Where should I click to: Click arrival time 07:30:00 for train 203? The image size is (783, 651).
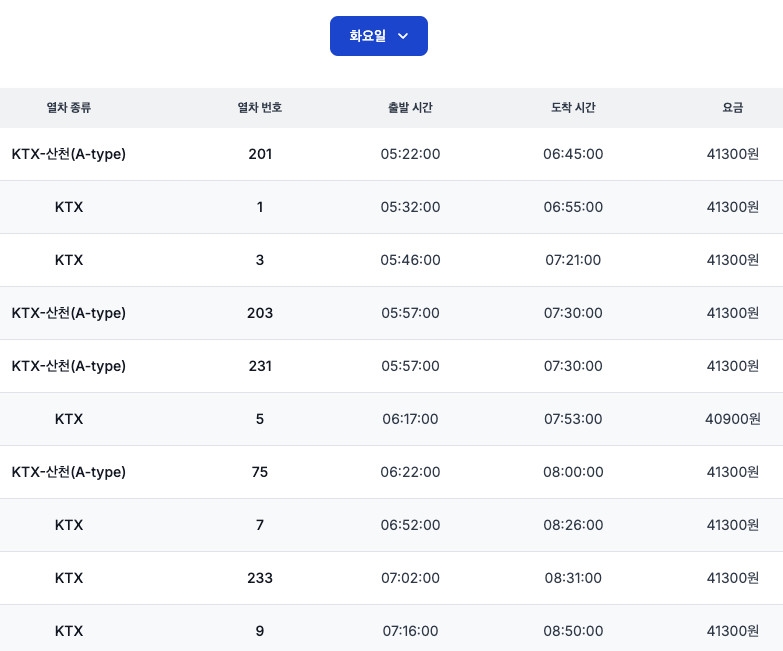[573, 313]
